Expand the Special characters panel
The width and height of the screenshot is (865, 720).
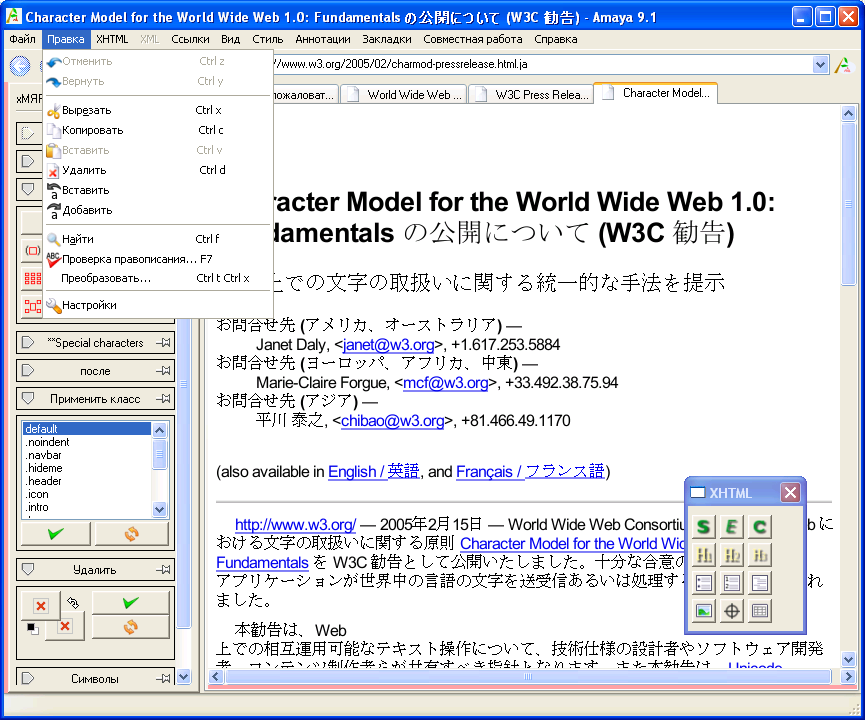click(28, 343)
